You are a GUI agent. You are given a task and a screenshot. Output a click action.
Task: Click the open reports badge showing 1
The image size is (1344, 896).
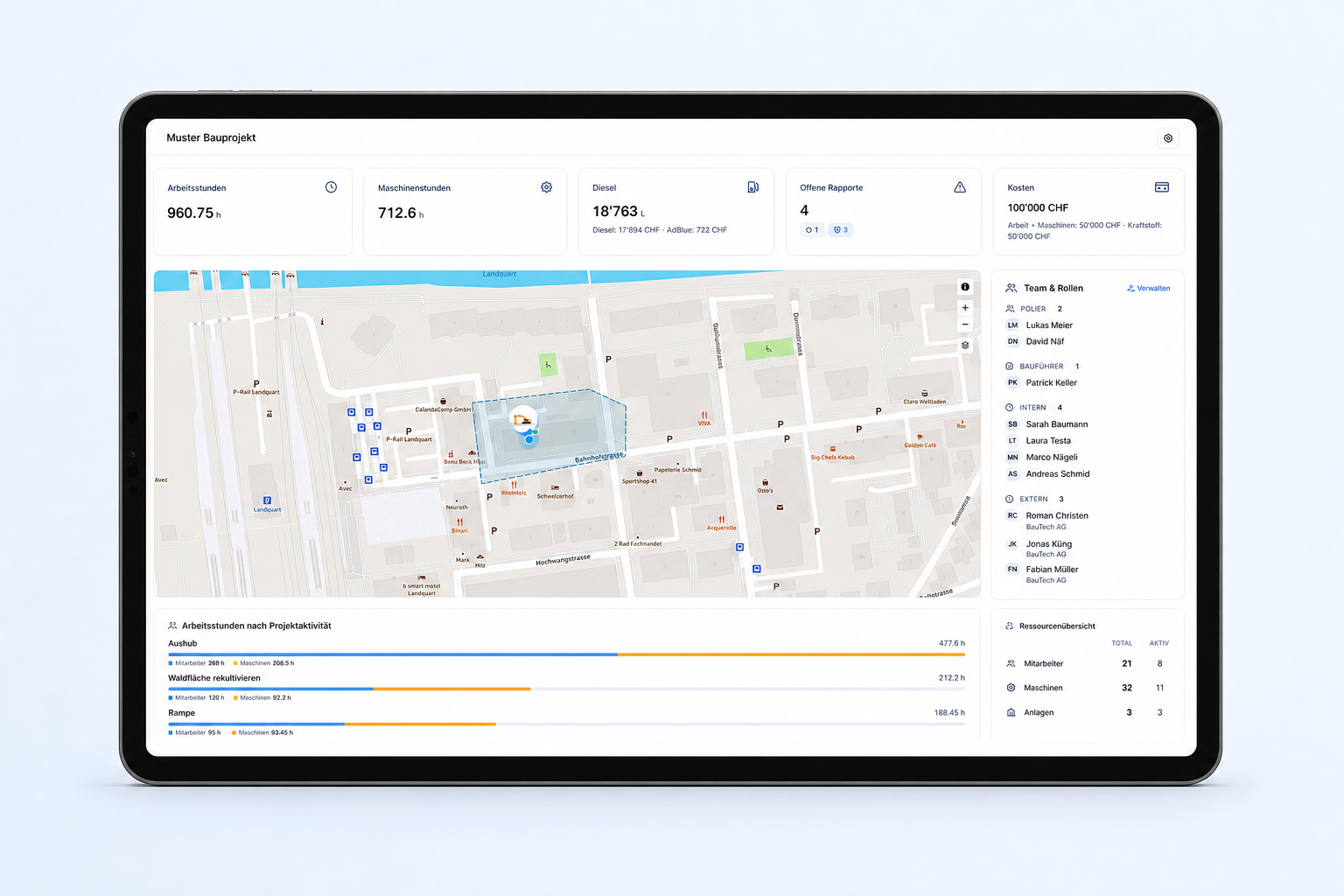[x=812, y=230]
